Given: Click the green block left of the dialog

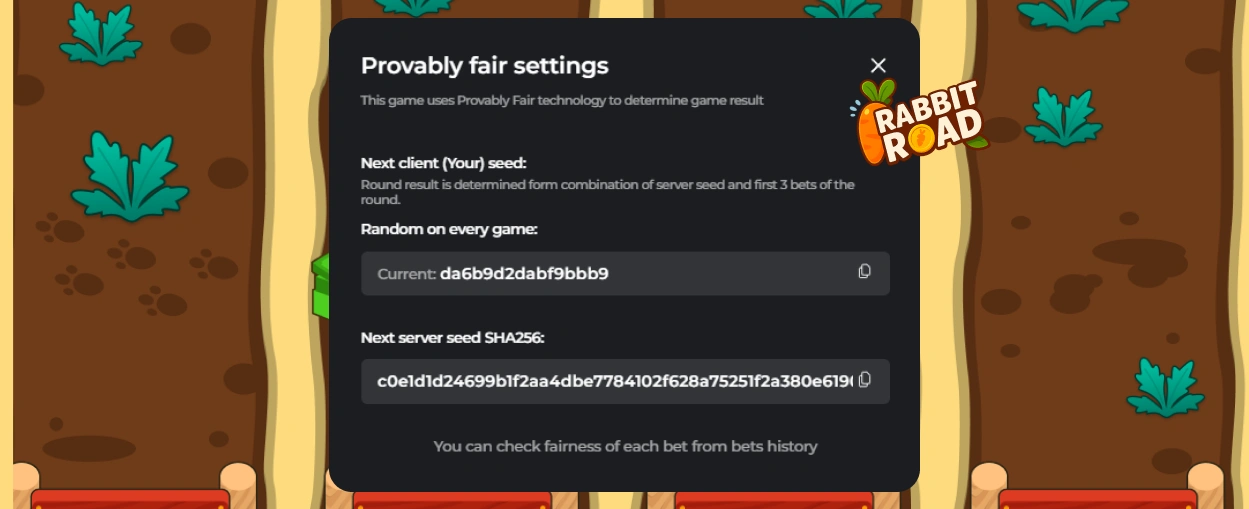Looking at the screenshot, I should click(320, 286).
